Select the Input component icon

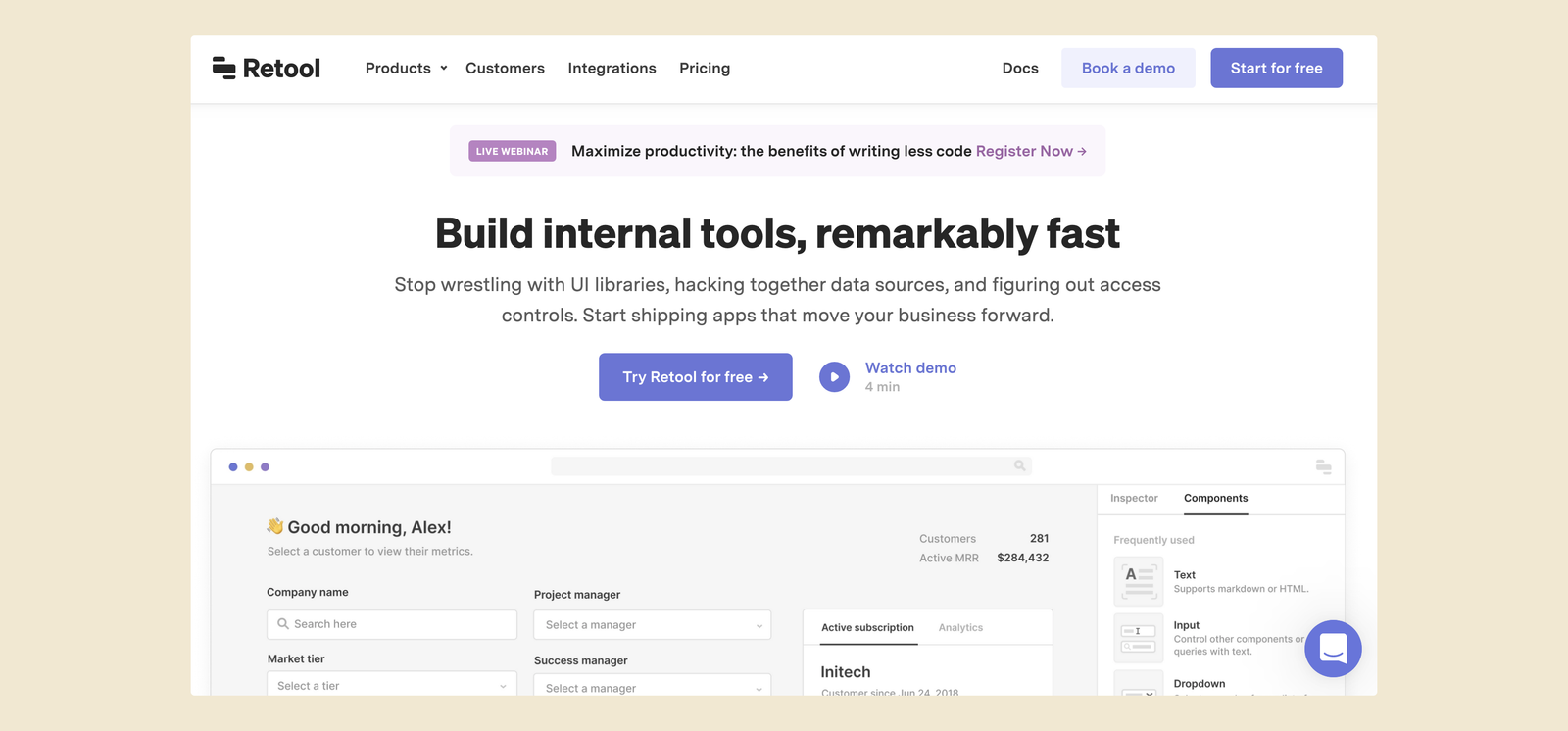1139,638
